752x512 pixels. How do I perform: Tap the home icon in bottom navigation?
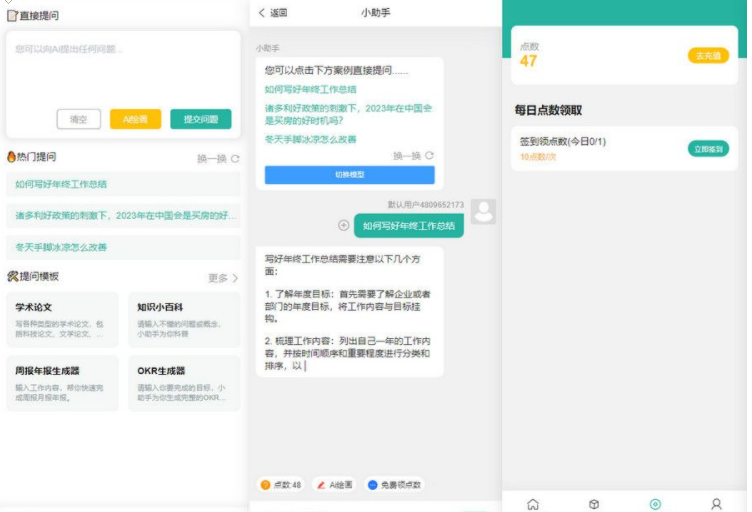(x=533, y=504)
